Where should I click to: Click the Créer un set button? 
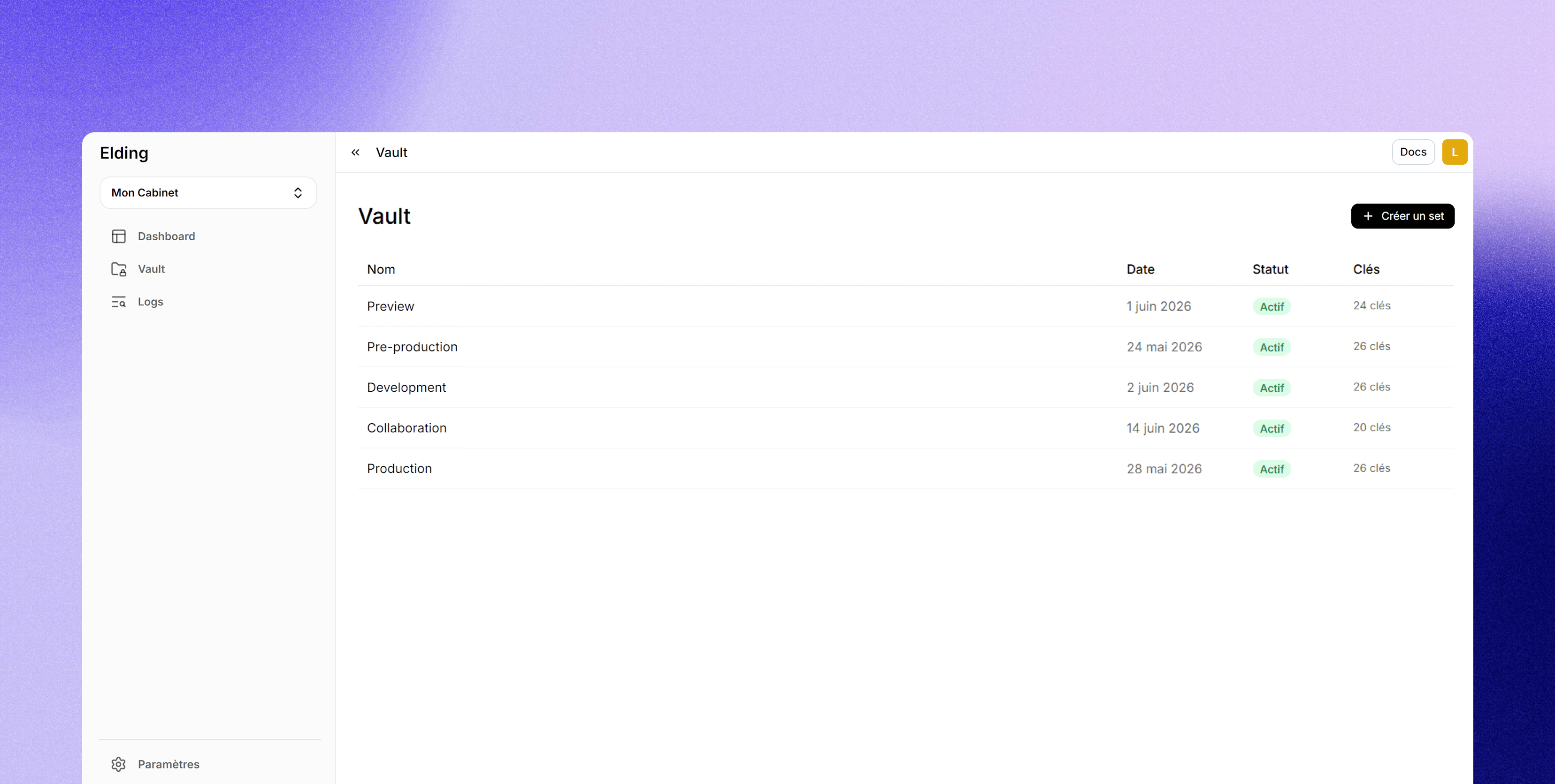point(1402,216)
